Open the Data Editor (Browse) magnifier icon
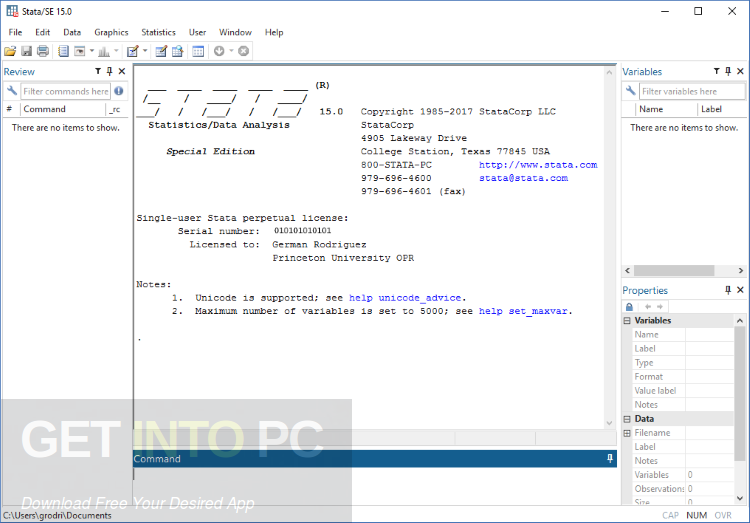The image size is (750, 523). (177, 51)
